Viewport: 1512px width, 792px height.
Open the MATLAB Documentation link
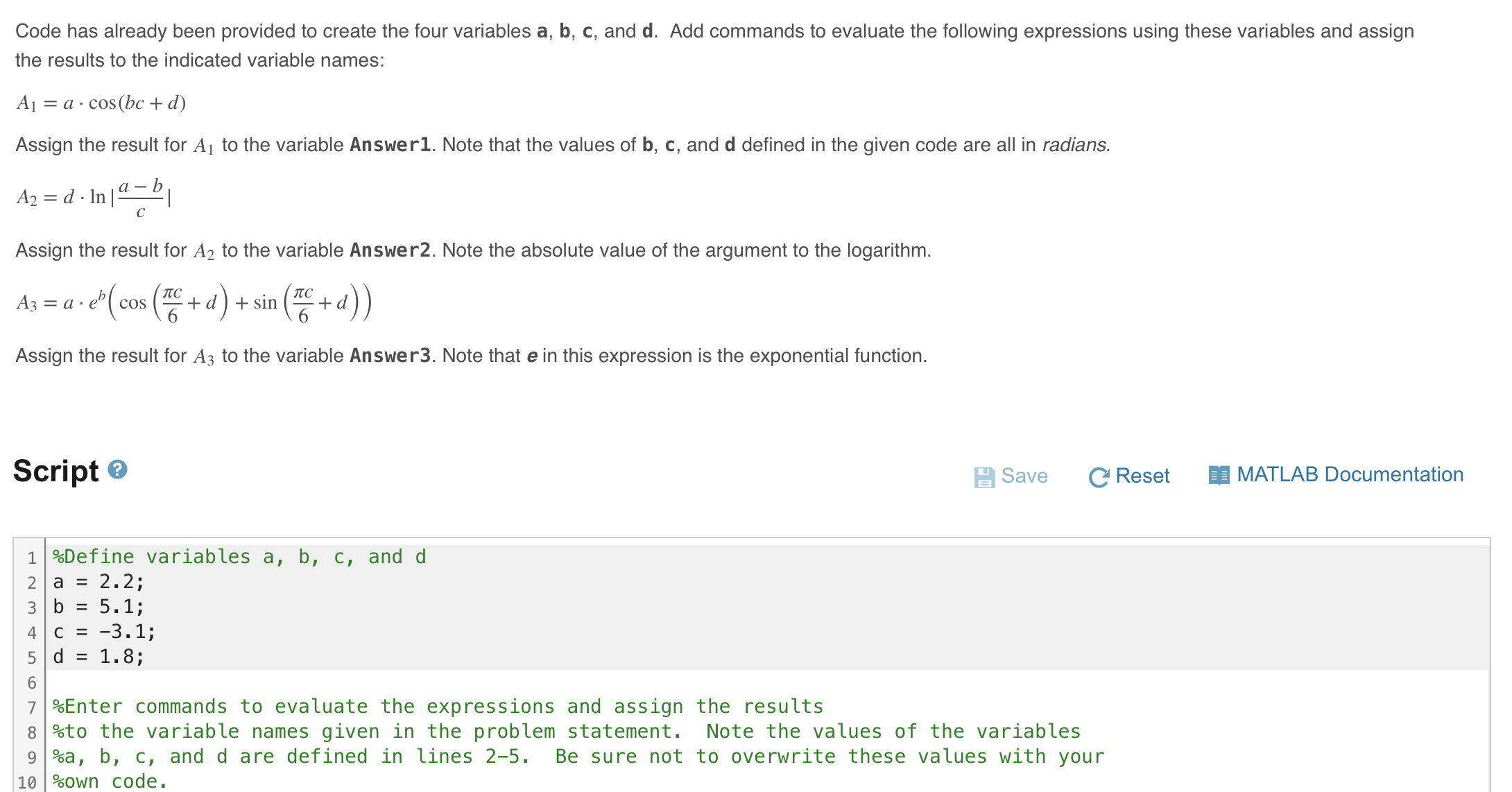(x=1350, y=474)
